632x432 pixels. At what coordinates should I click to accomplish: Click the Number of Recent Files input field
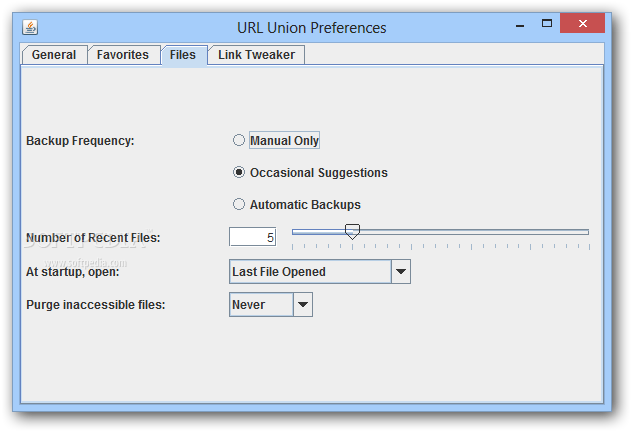pos(252,237)
